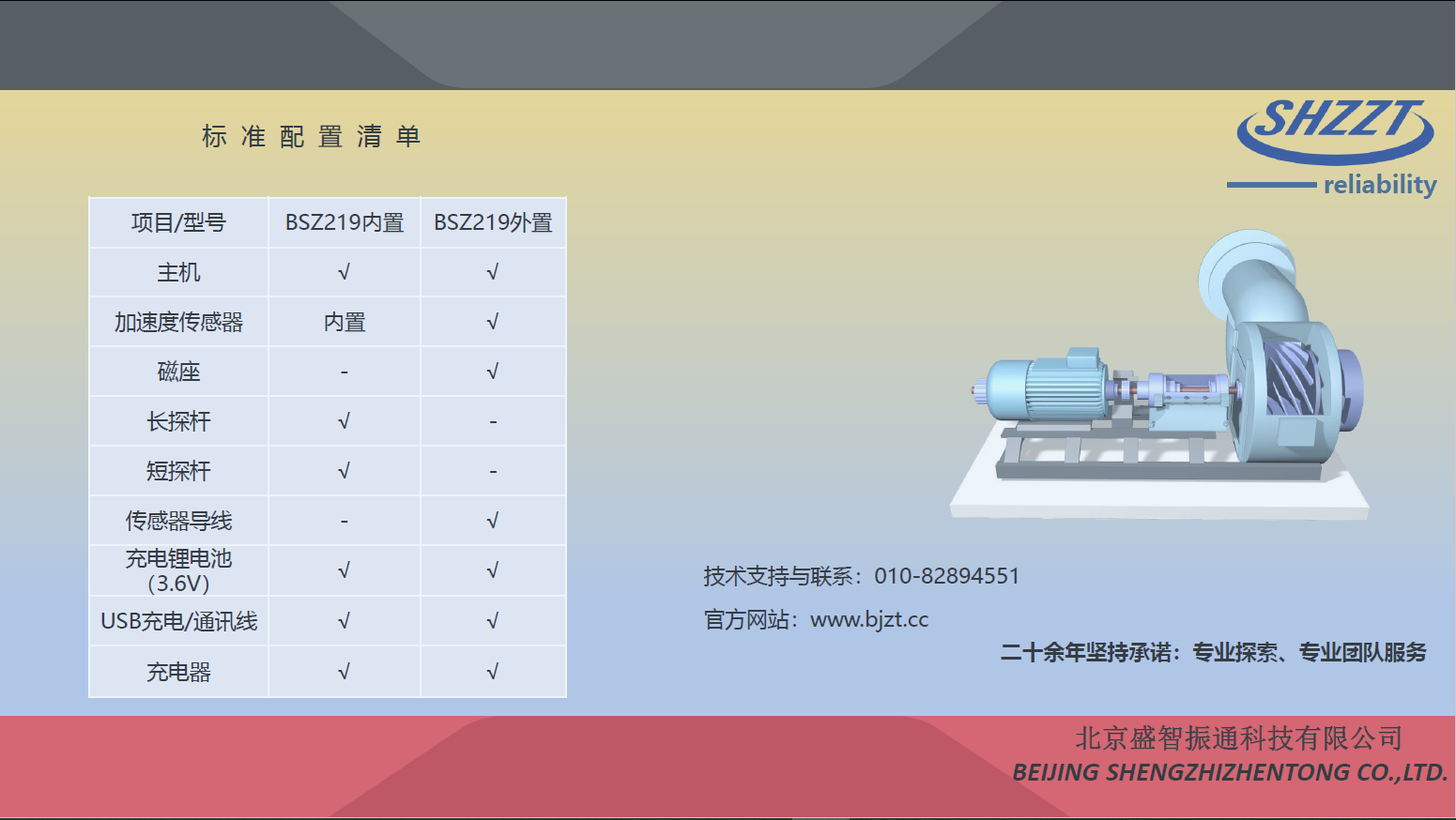Image resolution: width=1456 pixels, height=820 pixels.
Task: Select the table header 项目/型号
Action: click(x=178, y=222)
